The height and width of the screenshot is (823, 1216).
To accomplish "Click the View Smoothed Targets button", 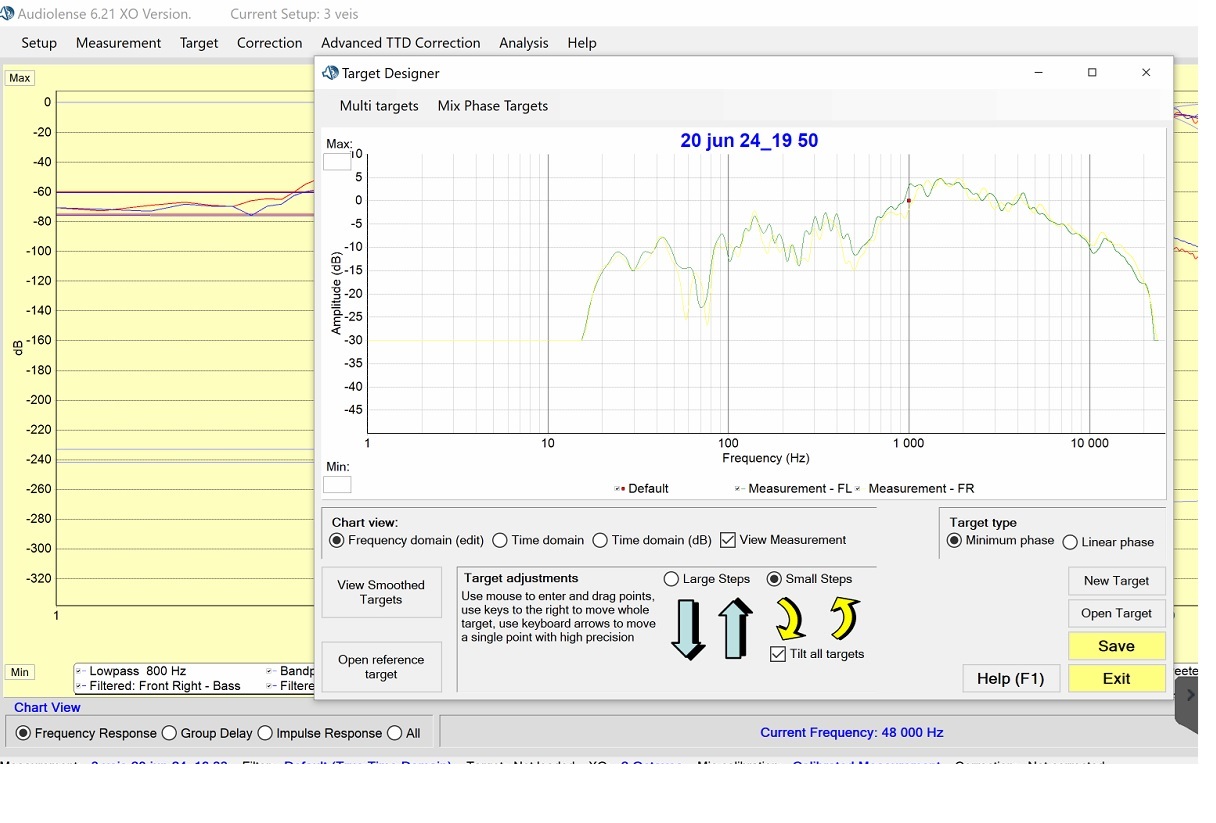I will tap(381, 592).
